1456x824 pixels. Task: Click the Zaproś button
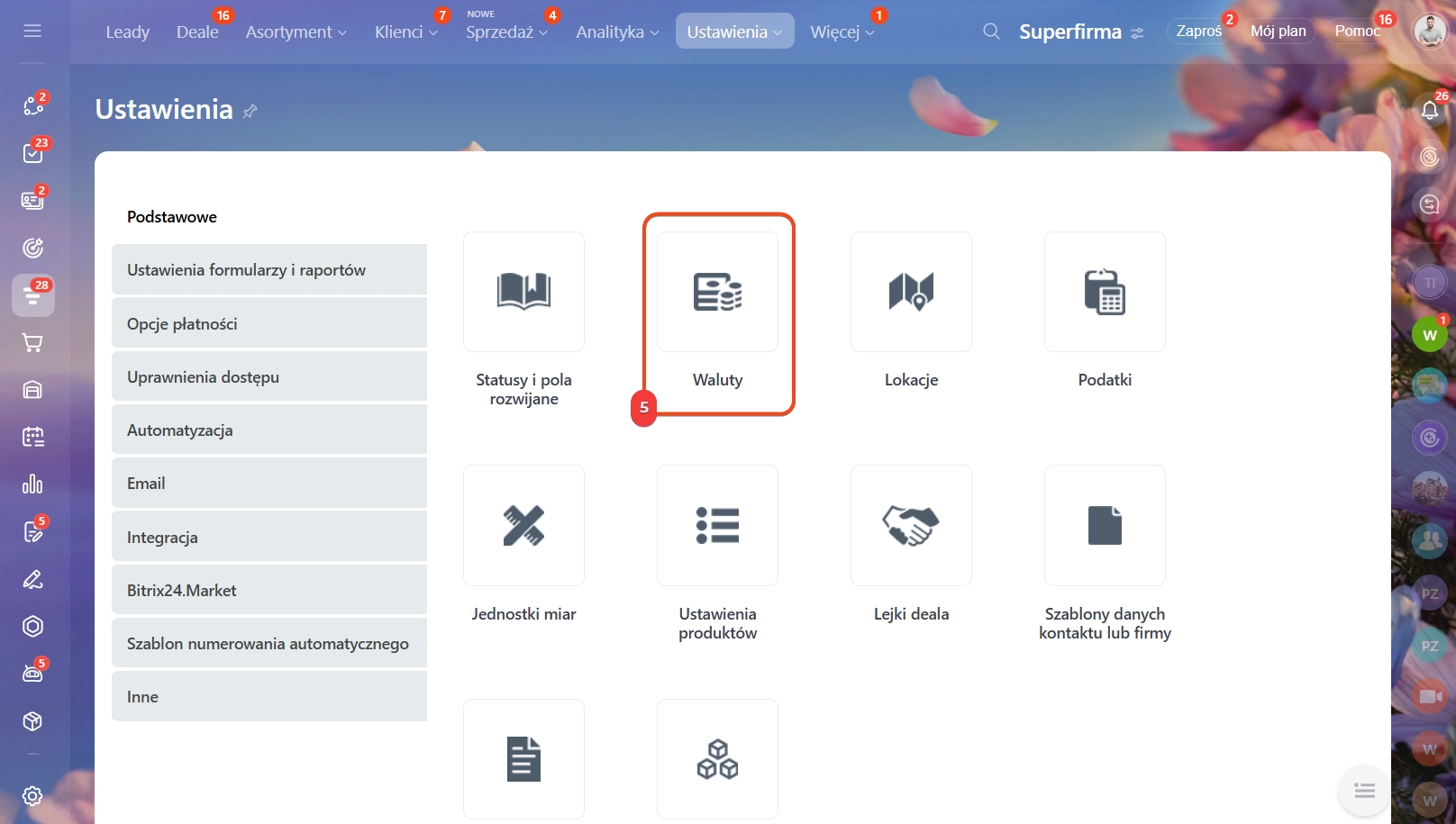(1199, 32)
